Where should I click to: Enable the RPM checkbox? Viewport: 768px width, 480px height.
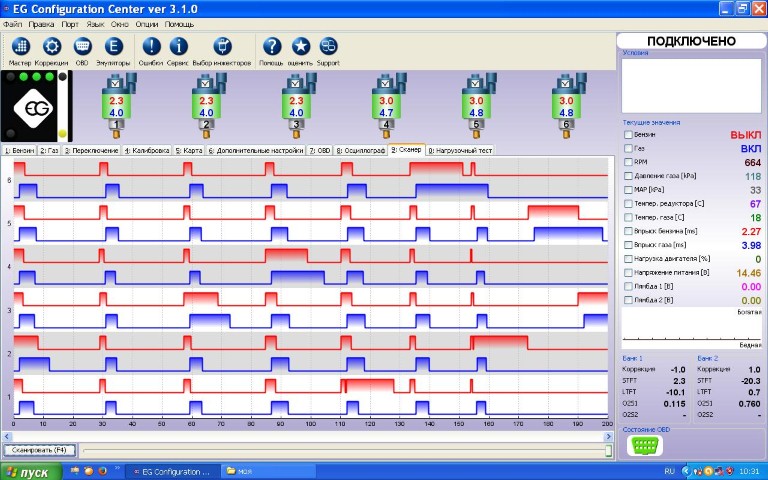(x=628, y=161)
